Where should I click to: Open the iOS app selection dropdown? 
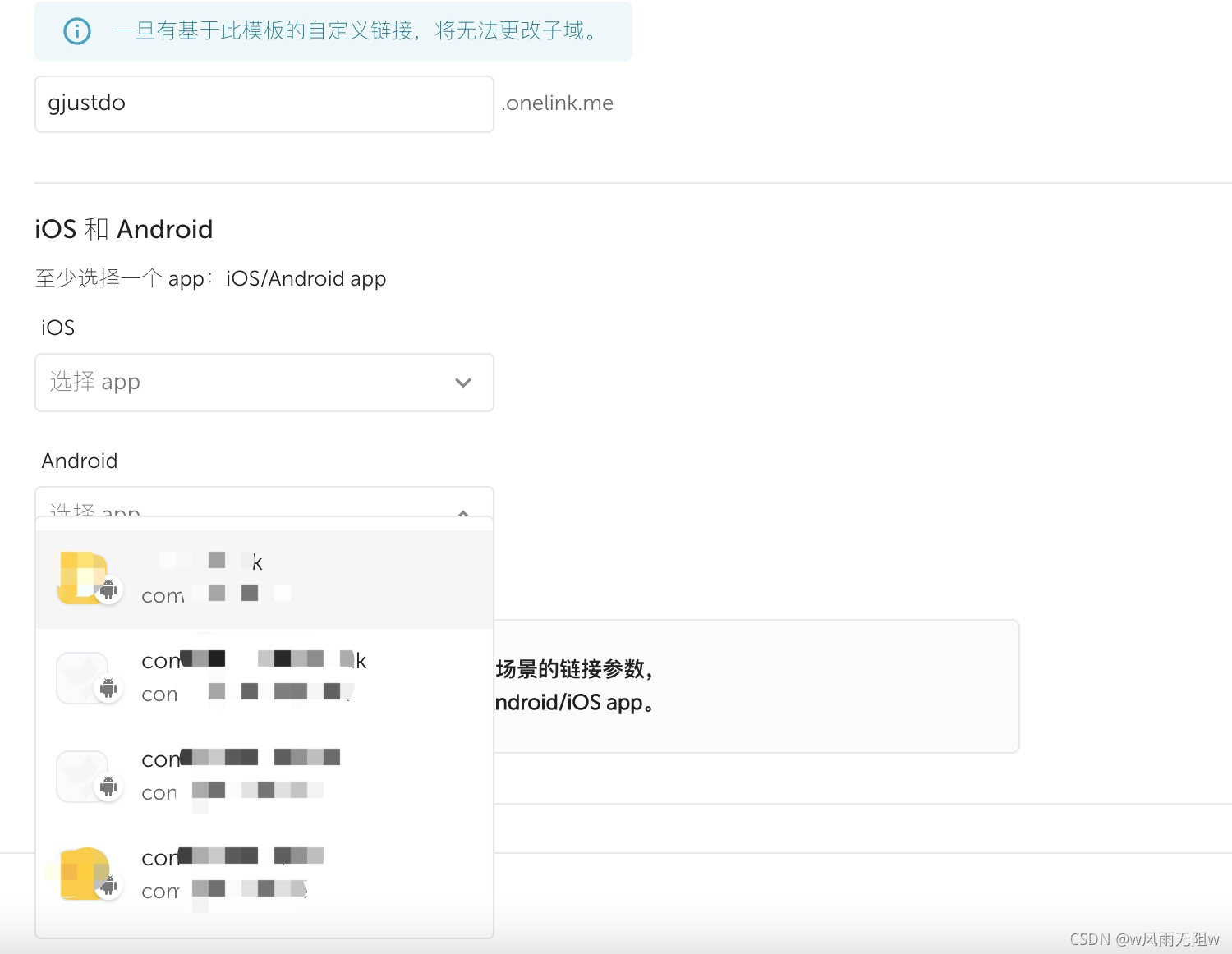pyautogui.click(x=264, y=383)
